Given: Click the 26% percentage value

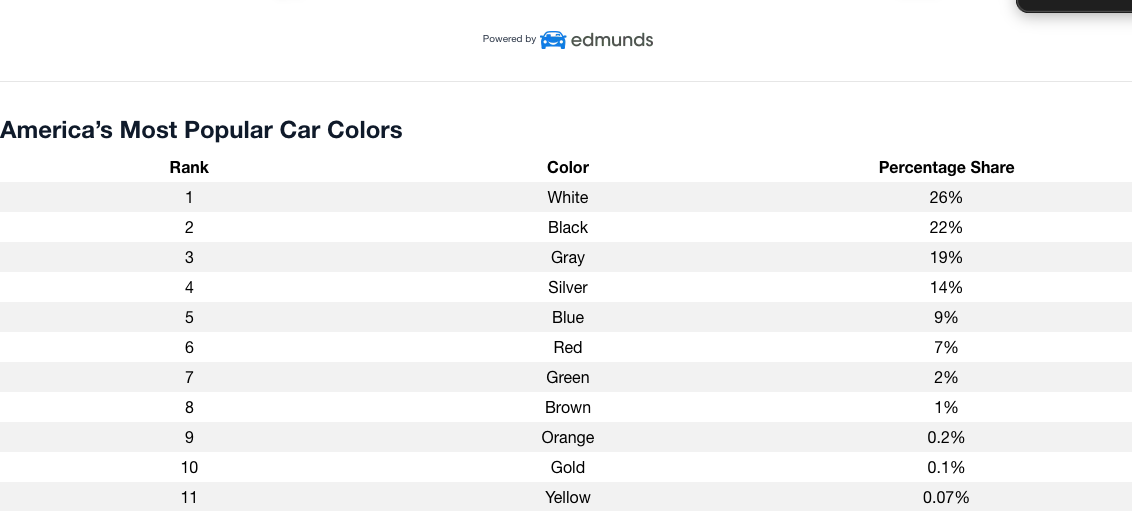Looking at the screenshot, I should click(x=946, y=197).
